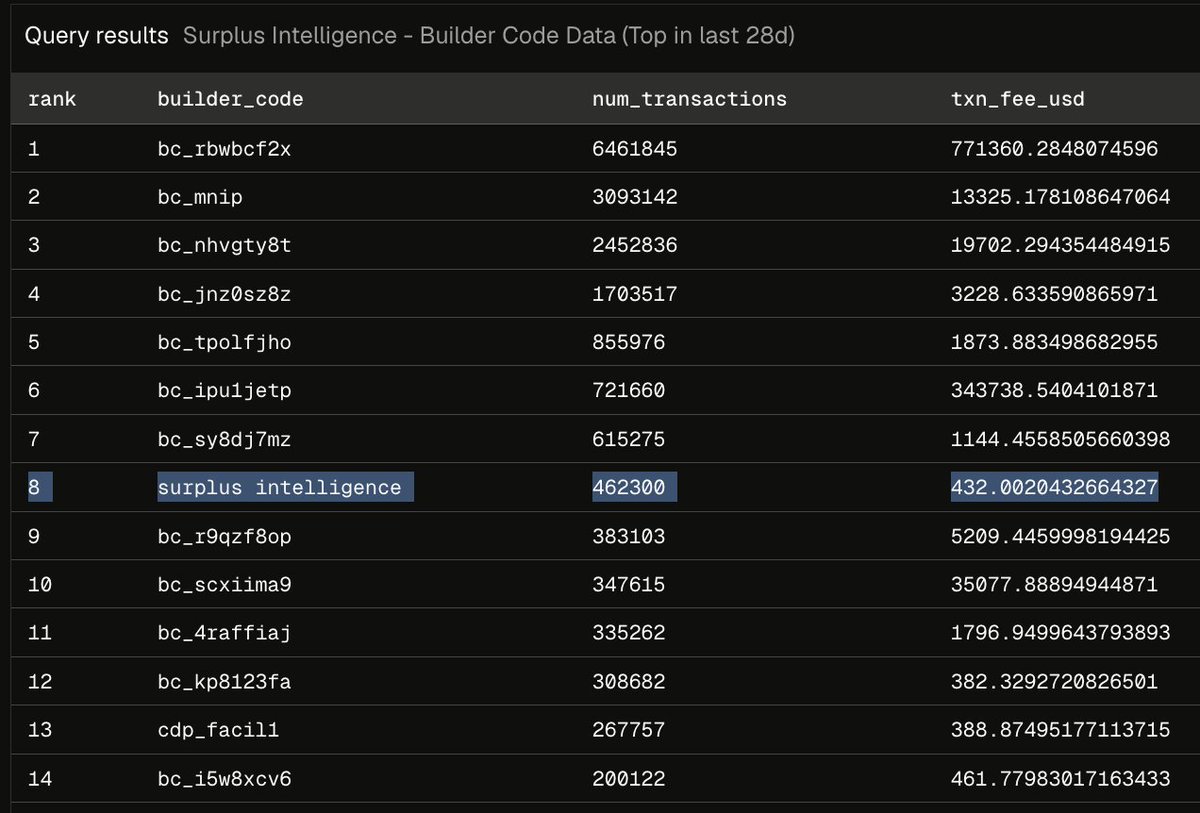The image size is (1200, 813).
Task: Select builder code bc_nhvgty8t
Action: coord(224,245)
